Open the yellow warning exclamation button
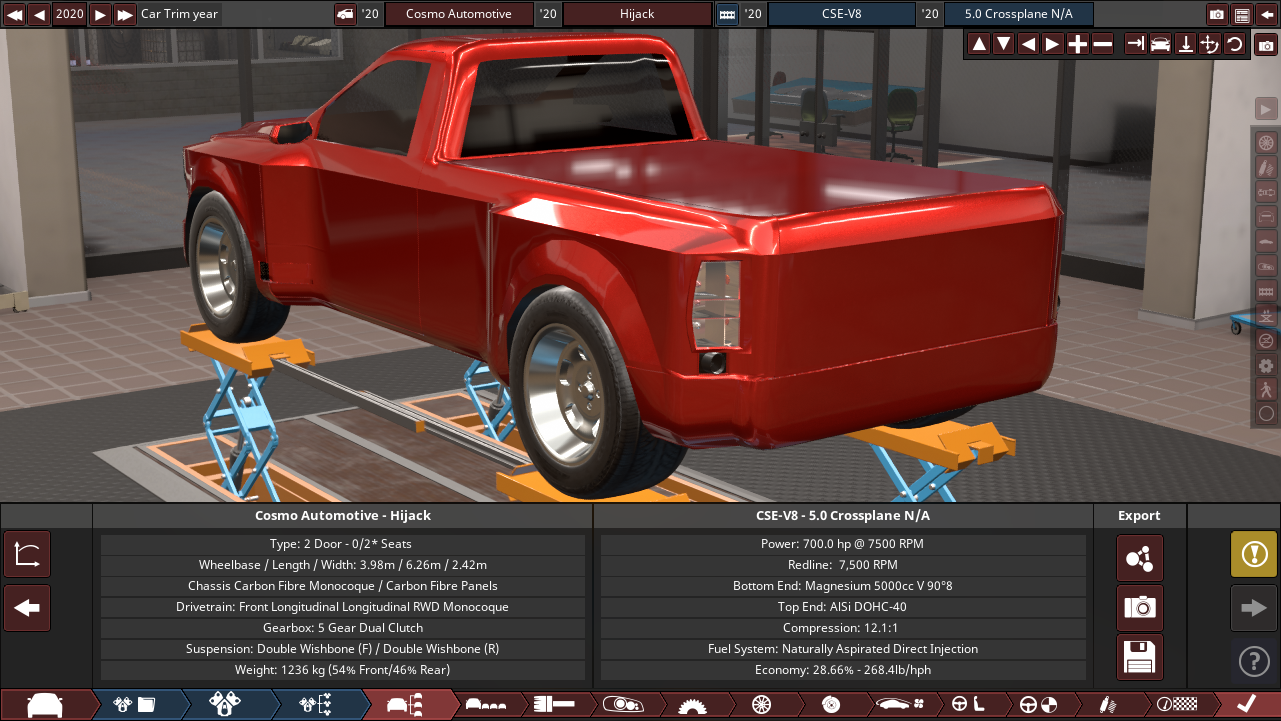Image resolution: width=1281 pixels, height=721 pixels. tap(1254, 554)
